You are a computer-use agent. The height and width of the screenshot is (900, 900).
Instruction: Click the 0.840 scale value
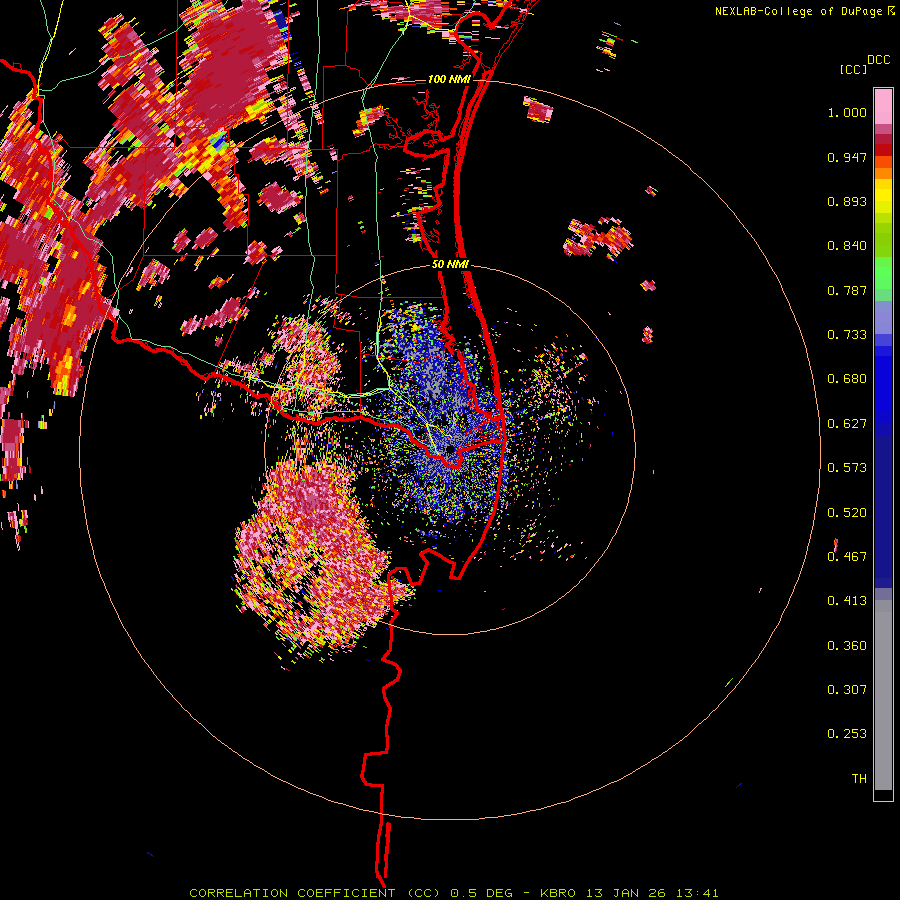pyautogui.click(x=847, y=246)
